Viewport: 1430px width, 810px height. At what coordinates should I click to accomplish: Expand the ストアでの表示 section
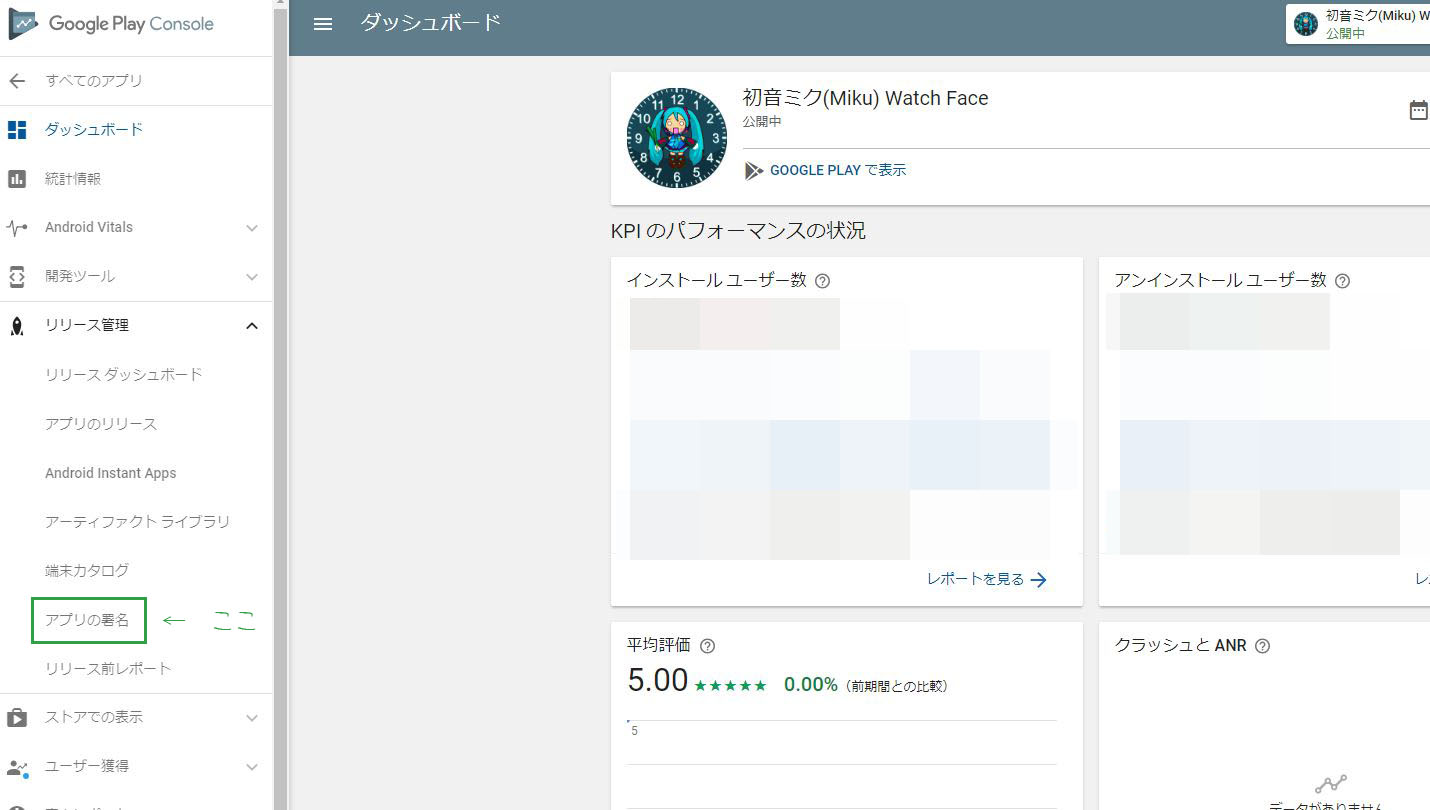click(251, 718)
